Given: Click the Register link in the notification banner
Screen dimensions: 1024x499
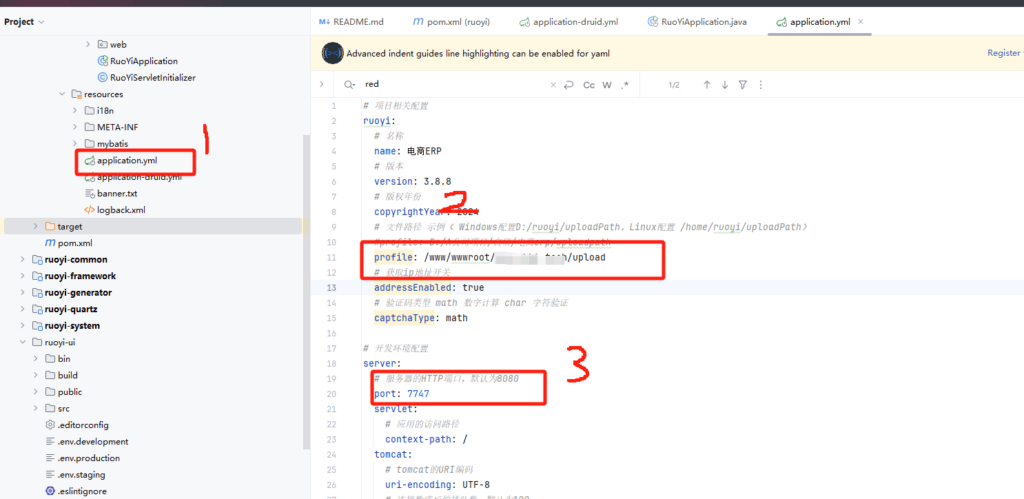Looking at the screenshot, I should [1003, 53].
